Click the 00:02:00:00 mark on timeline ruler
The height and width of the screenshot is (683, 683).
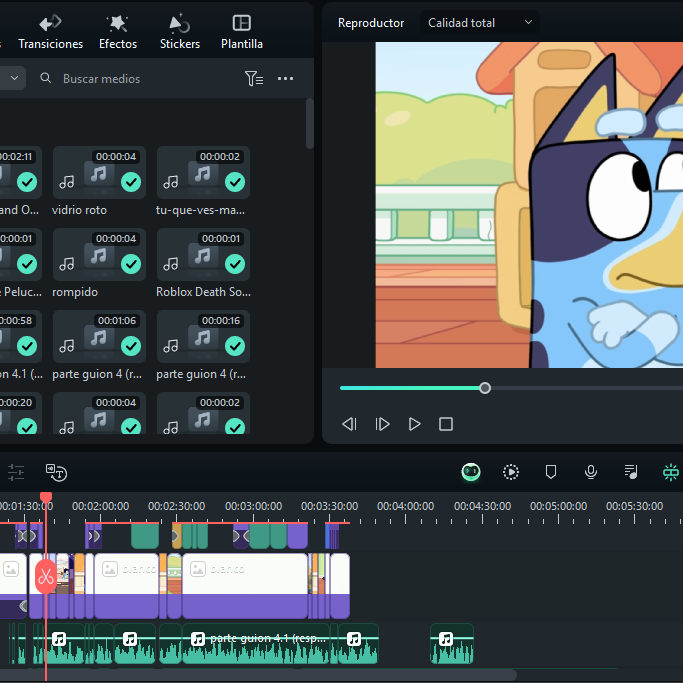100,506
